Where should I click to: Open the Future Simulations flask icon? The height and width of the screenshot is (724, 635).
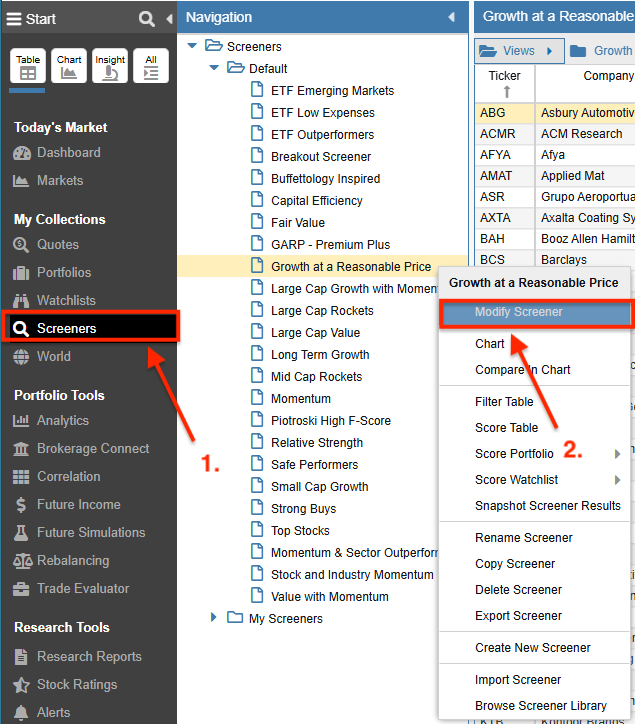21,532
